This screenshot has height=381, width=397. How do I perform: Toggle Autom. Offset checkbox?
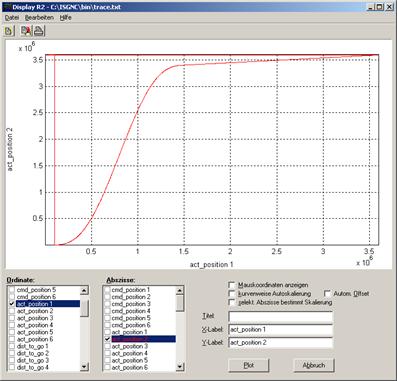coord(327,294)
